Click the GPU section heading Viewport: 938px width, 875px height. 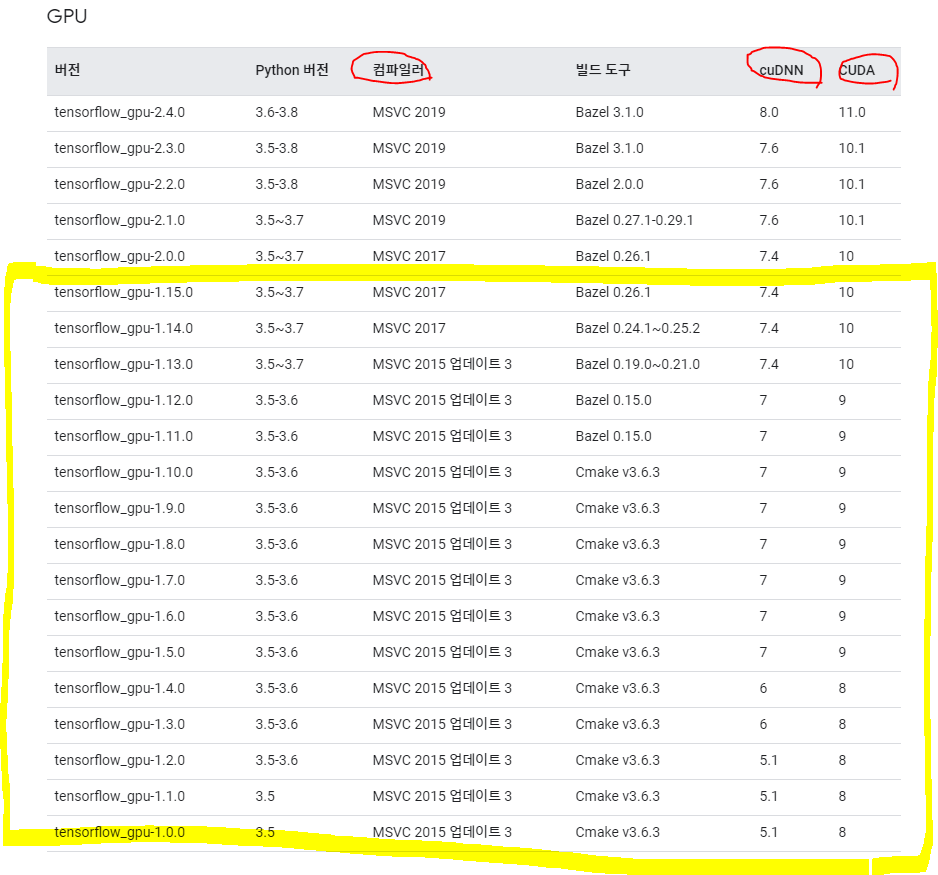(67, 16)
